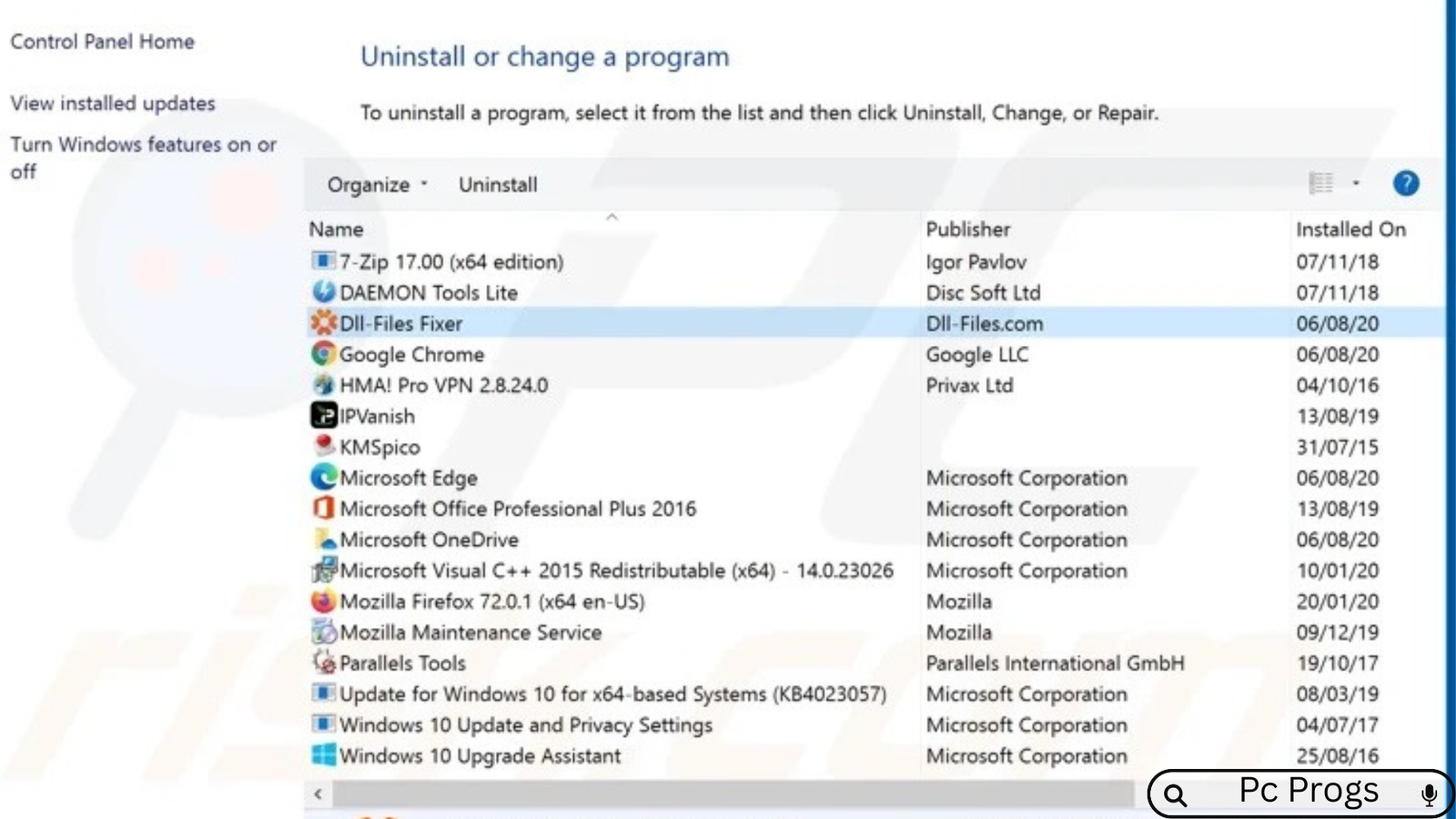
Task: Select the Dll-Files Fixer entry
Action: click(x=874, y=323)
